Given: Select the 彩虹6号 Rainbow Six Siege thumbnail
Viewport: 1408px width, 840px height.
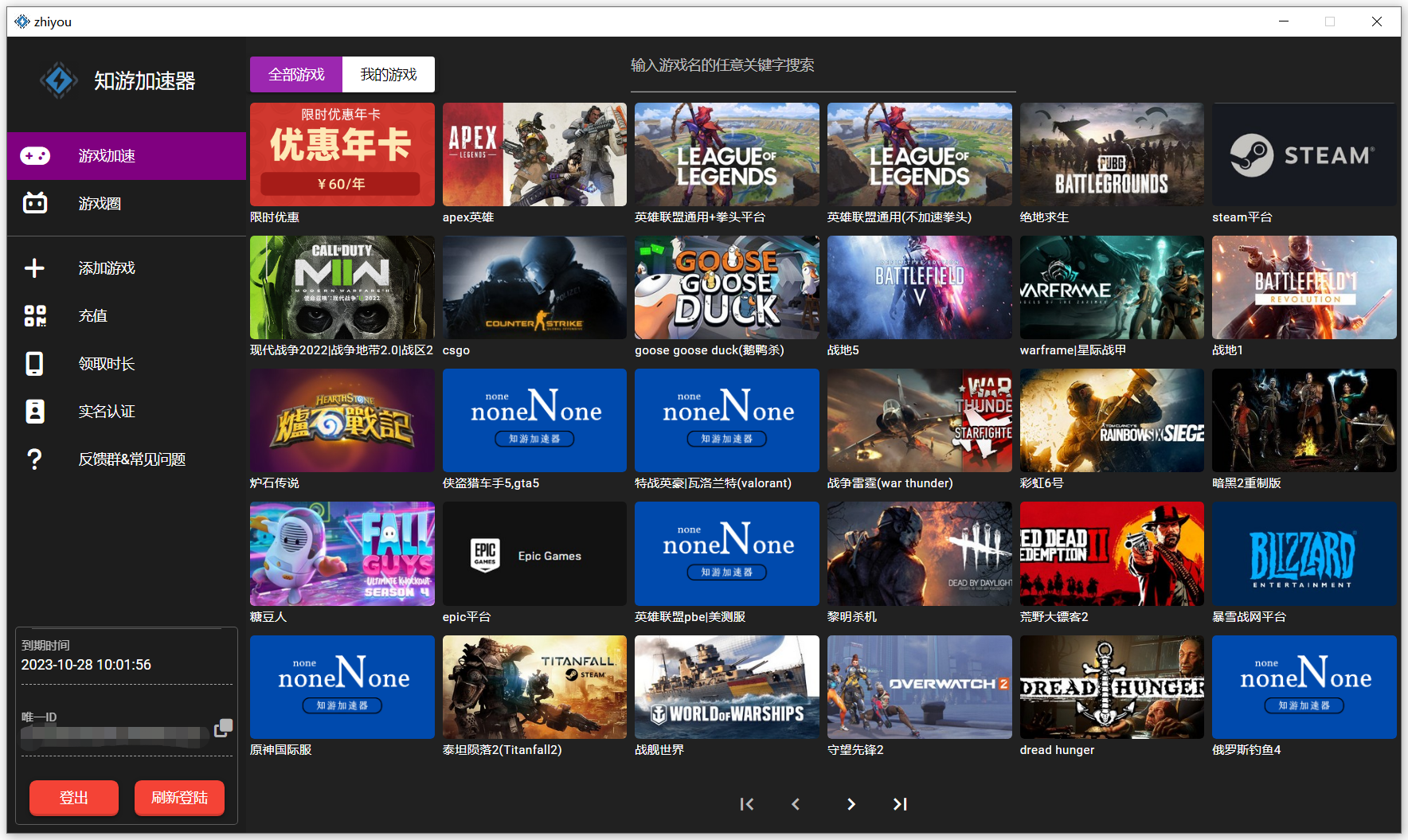Looking at the screenshot, I should (x=1112, y=420).
